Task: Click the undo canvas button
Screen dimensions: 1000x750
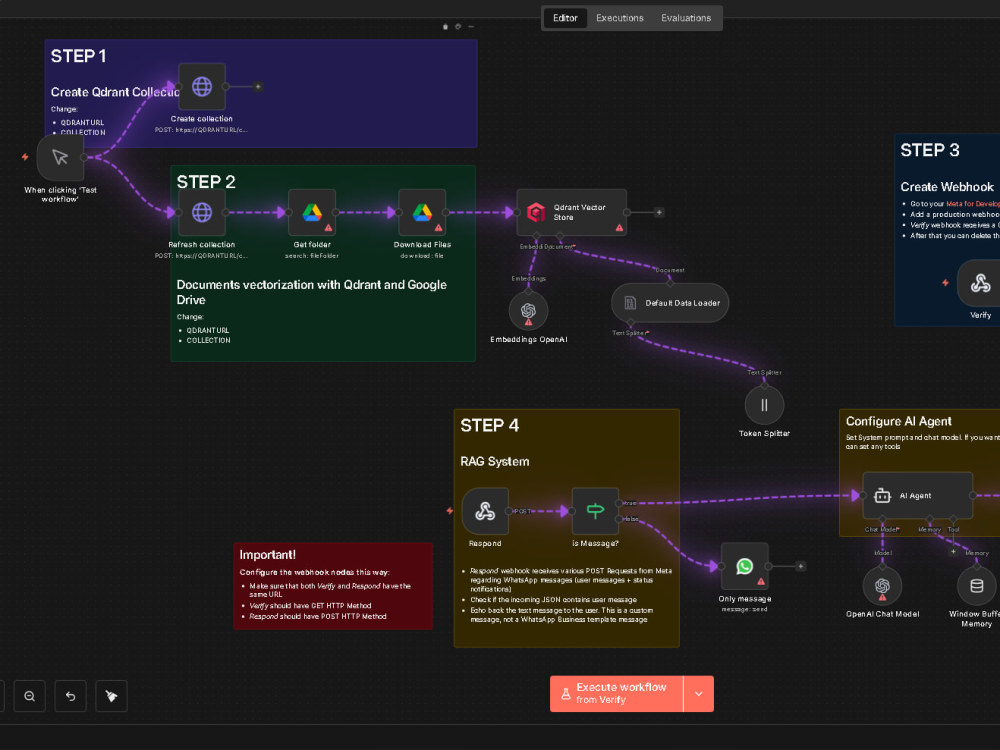Action: [70, 696]
